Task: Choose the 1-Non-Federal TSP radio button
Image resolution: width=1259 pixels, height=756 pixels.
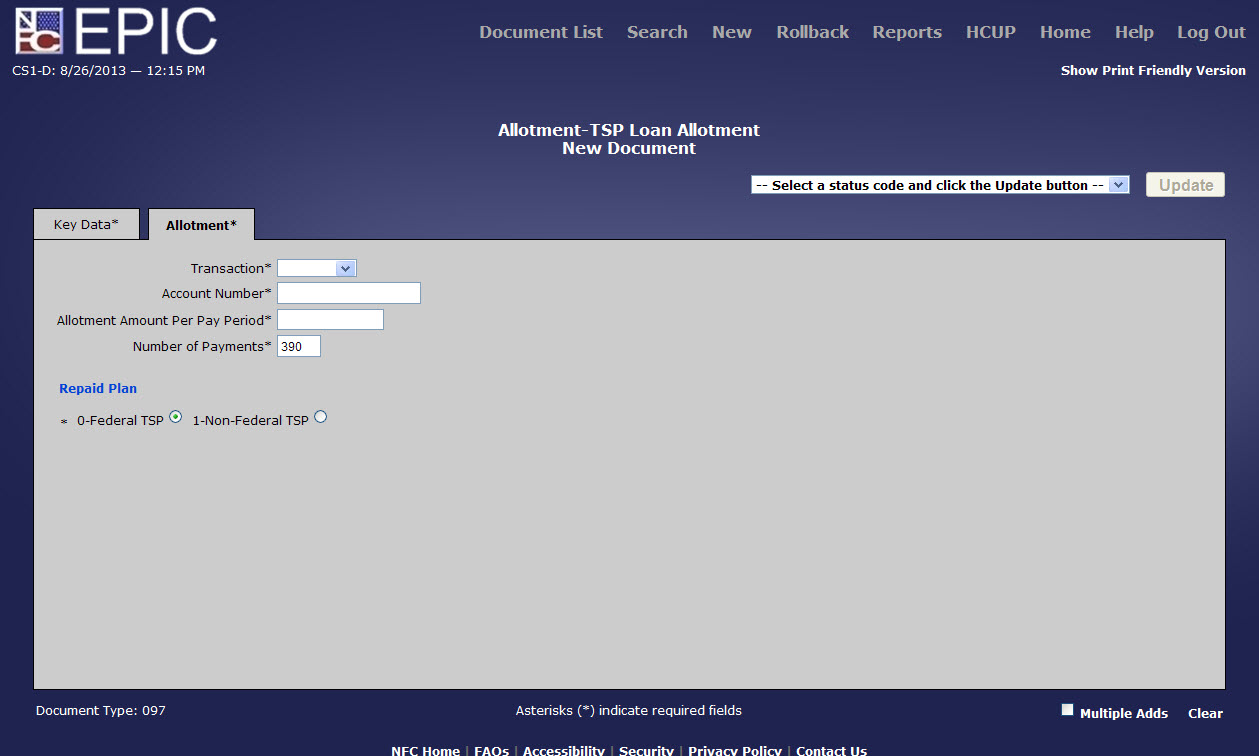Action: pos(320,418)
